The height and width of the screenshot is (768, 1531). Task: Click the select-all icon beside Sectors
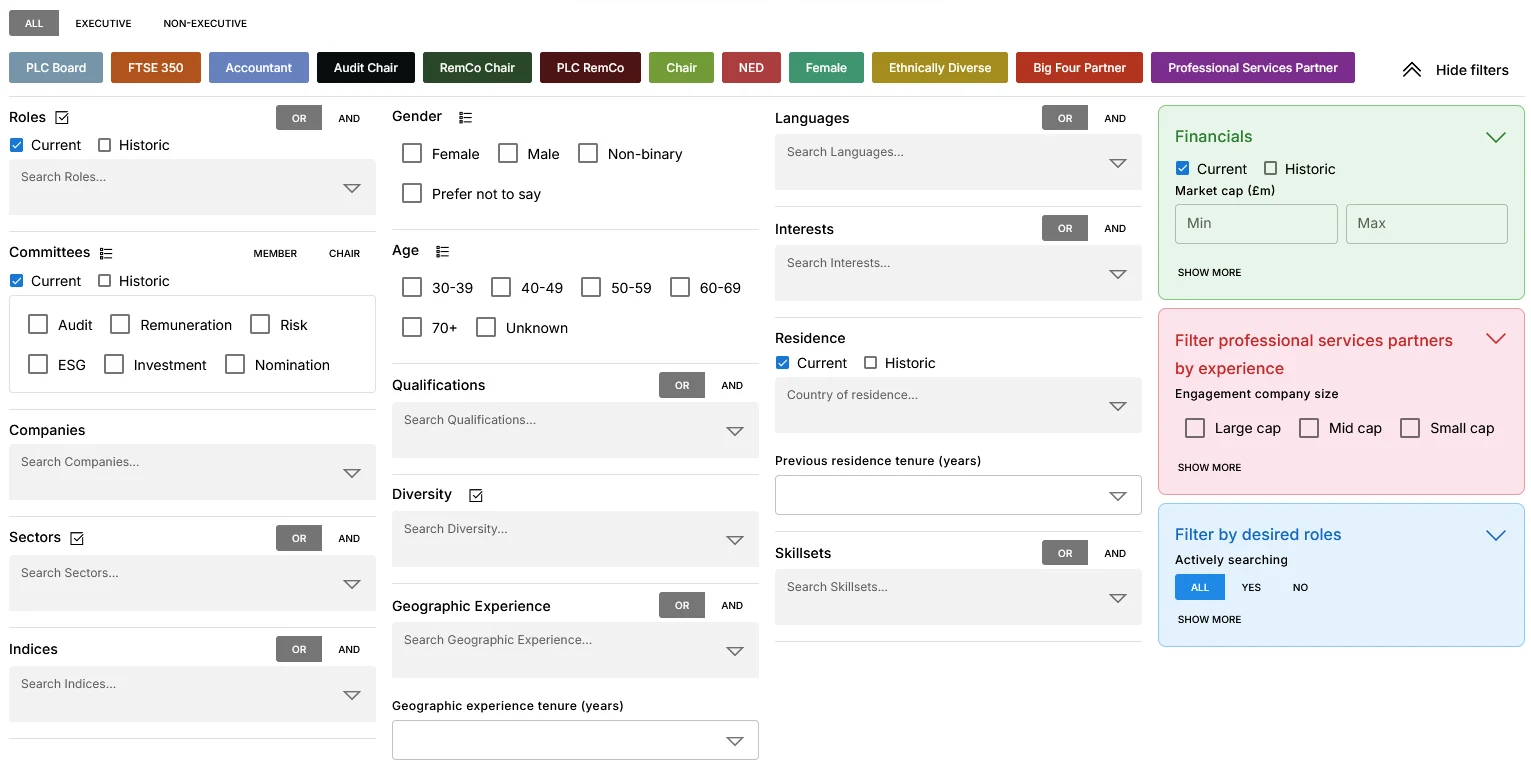click(x=77, y=538)
